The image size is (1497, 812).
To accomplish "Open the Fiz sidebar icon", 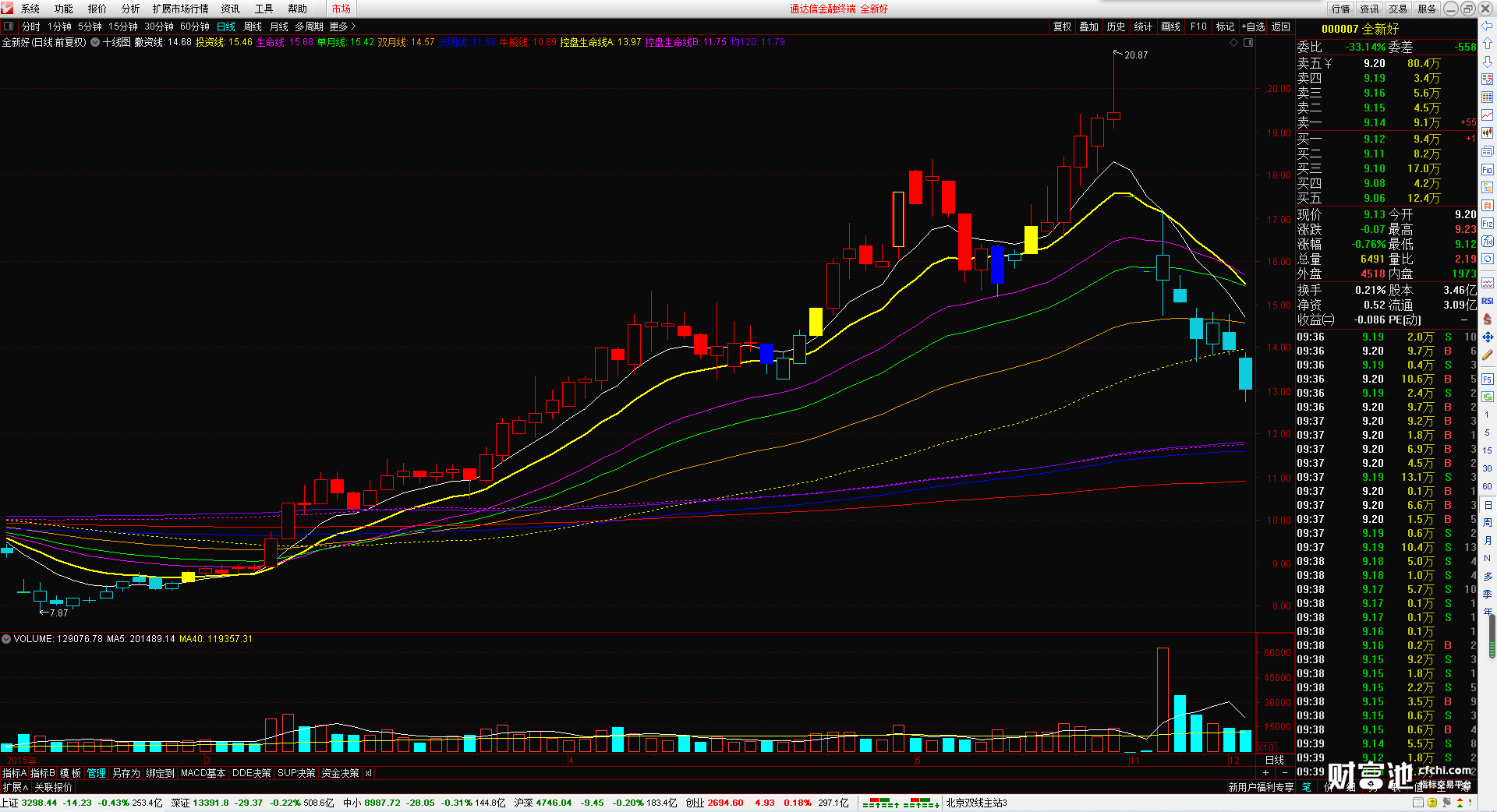I will tap(1488, 224).
